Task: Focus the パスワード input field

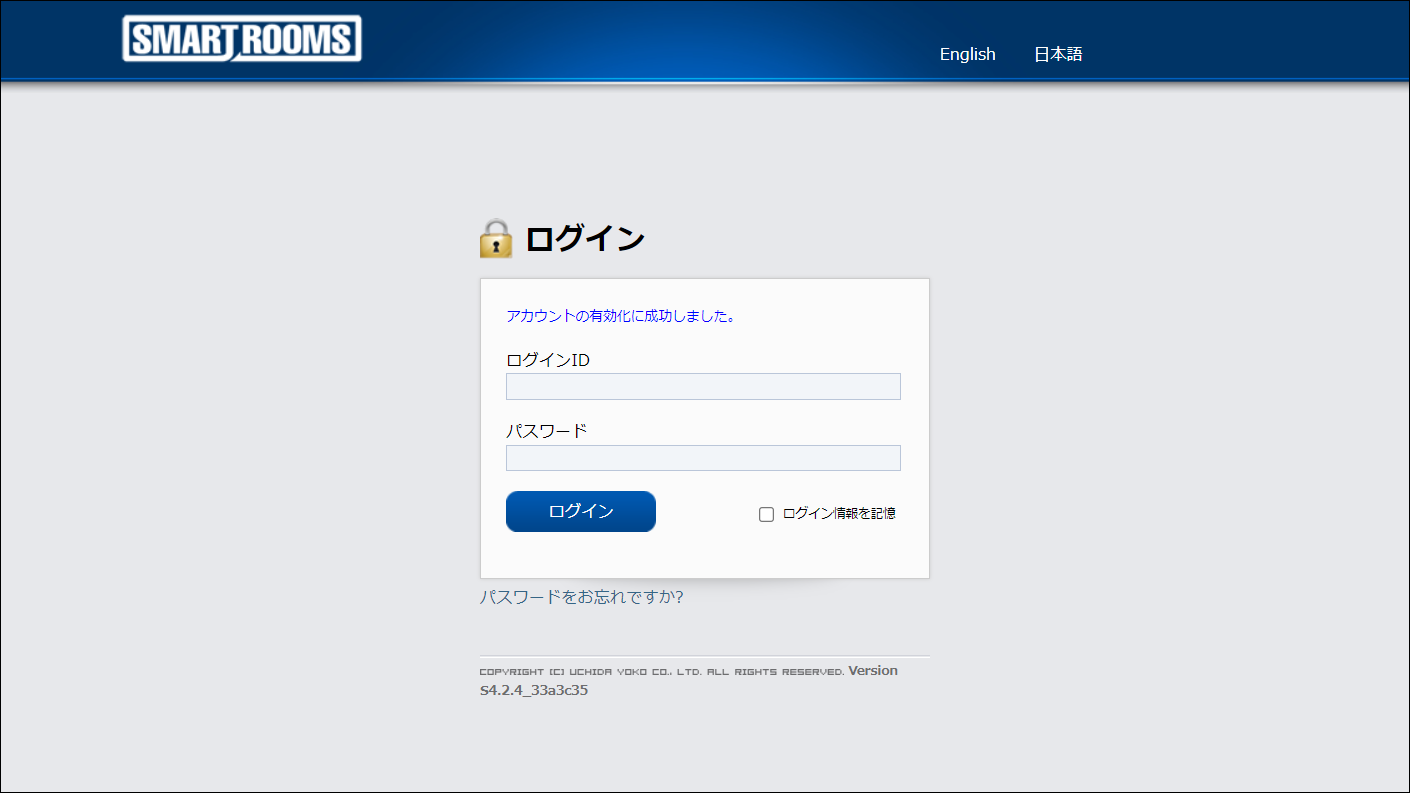Action: pyautogui.click(x=703, y=458)
